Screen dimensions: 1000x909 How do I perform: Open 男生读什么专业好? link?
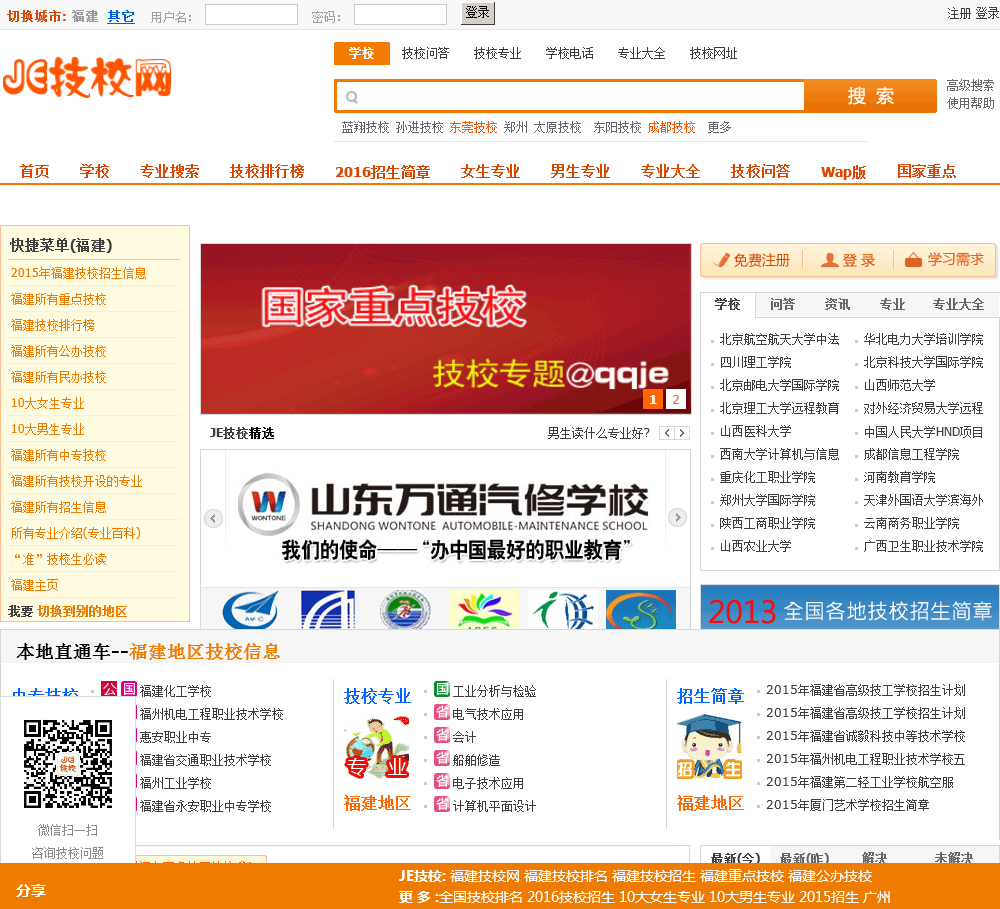(598, 433)
